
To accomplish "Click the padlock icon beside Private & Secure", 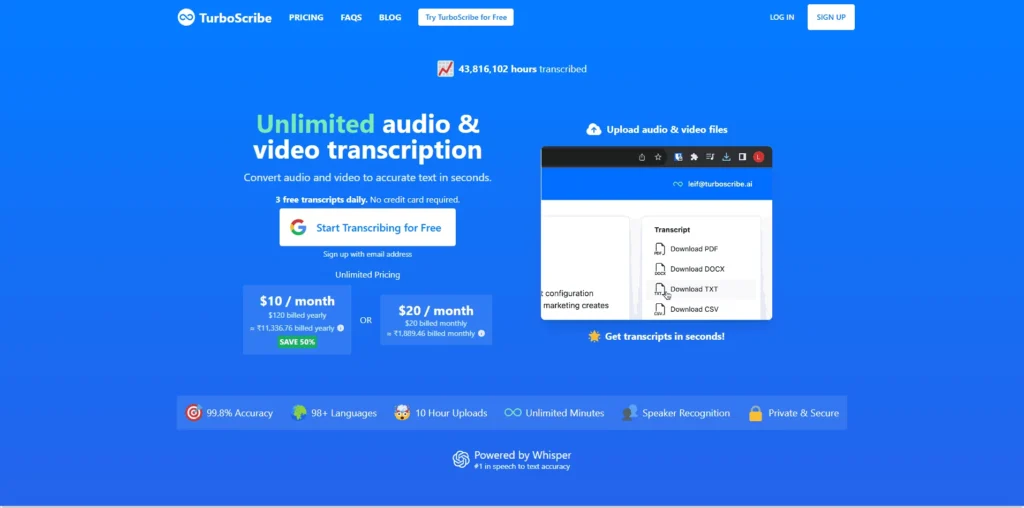I will click(756, 413).
